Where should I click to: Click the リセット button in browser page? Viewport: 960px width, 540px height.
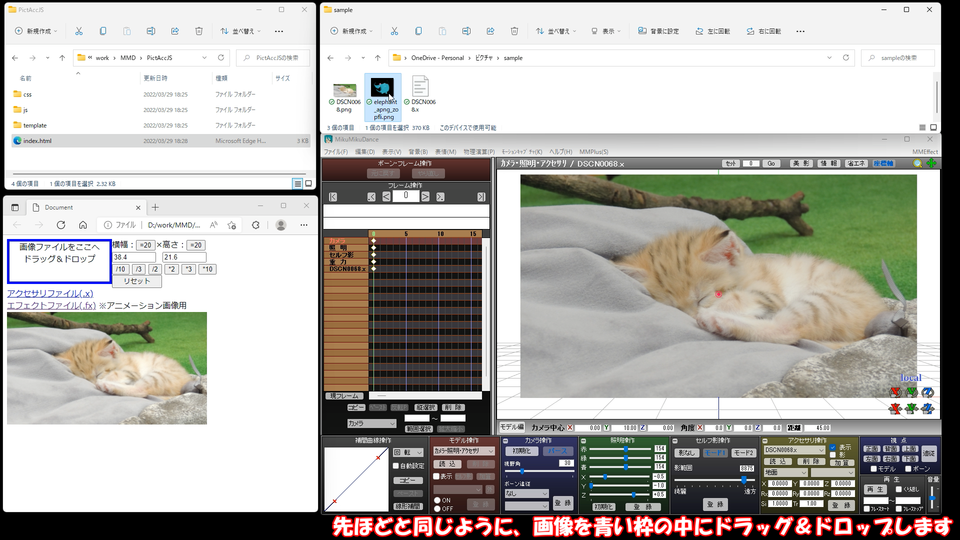tap(137, 281)
